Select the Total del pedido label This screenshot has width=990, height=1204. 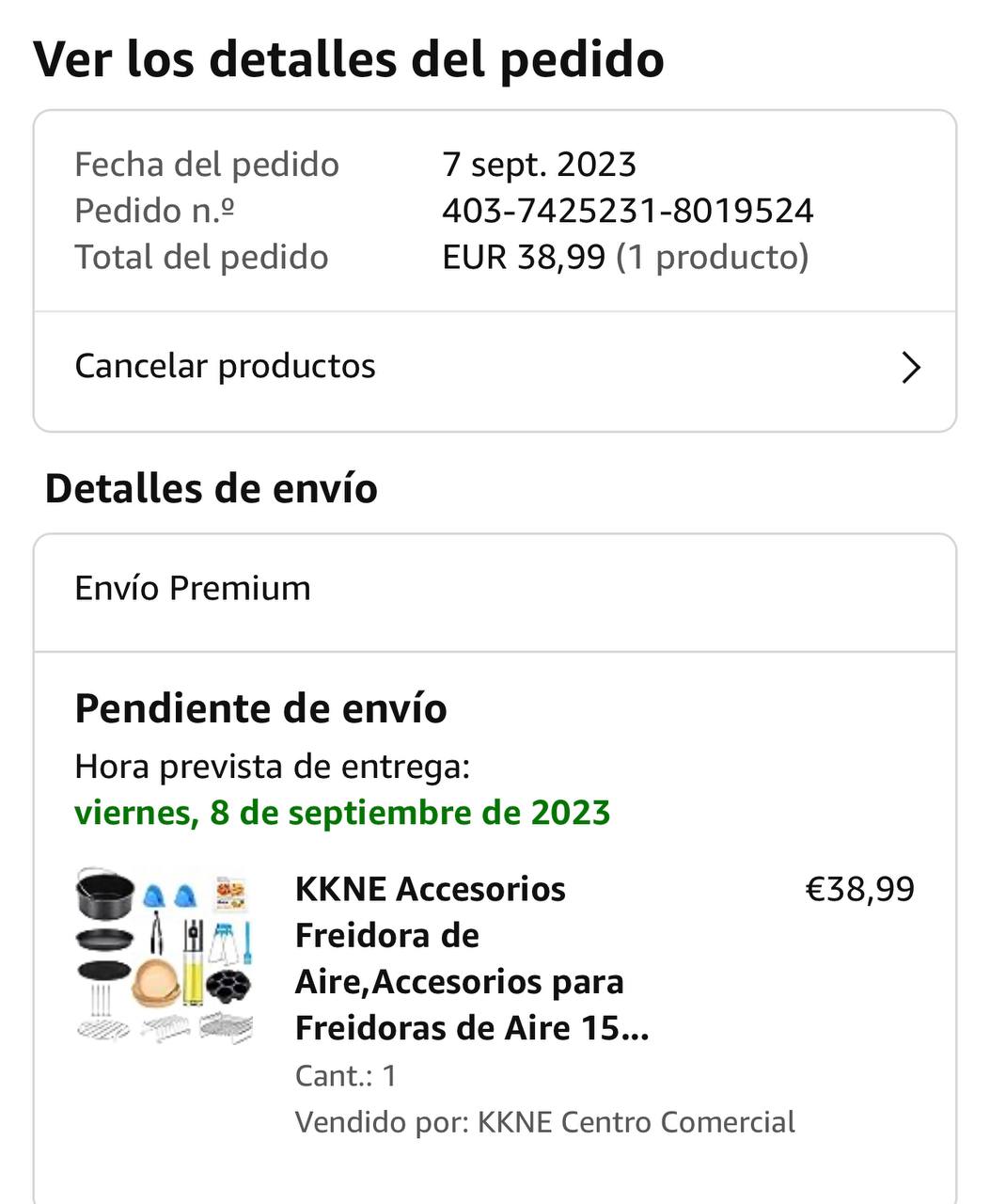[201, 257]
